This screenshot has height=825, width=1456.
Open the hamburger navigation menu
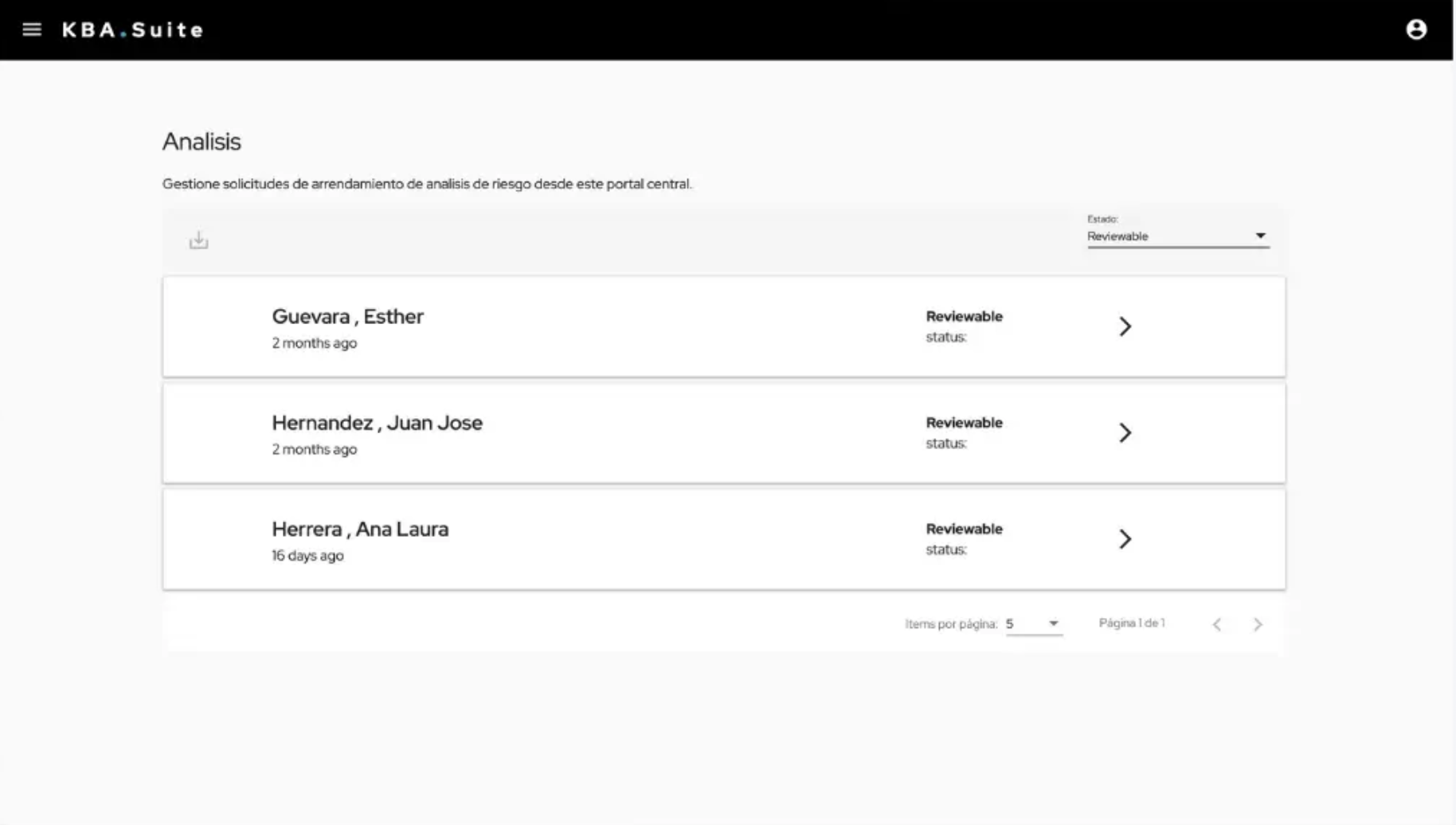[32, 29]
